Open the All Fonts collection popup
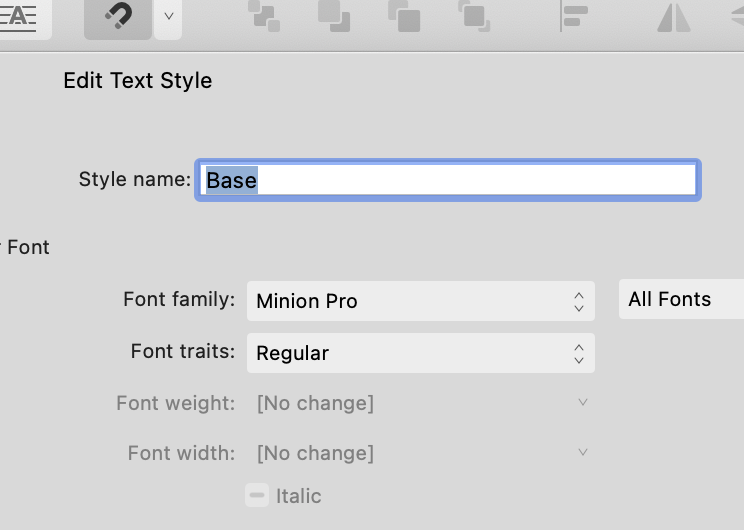The height and width of the screenshot is (530, 744). [x=681, y=299]
